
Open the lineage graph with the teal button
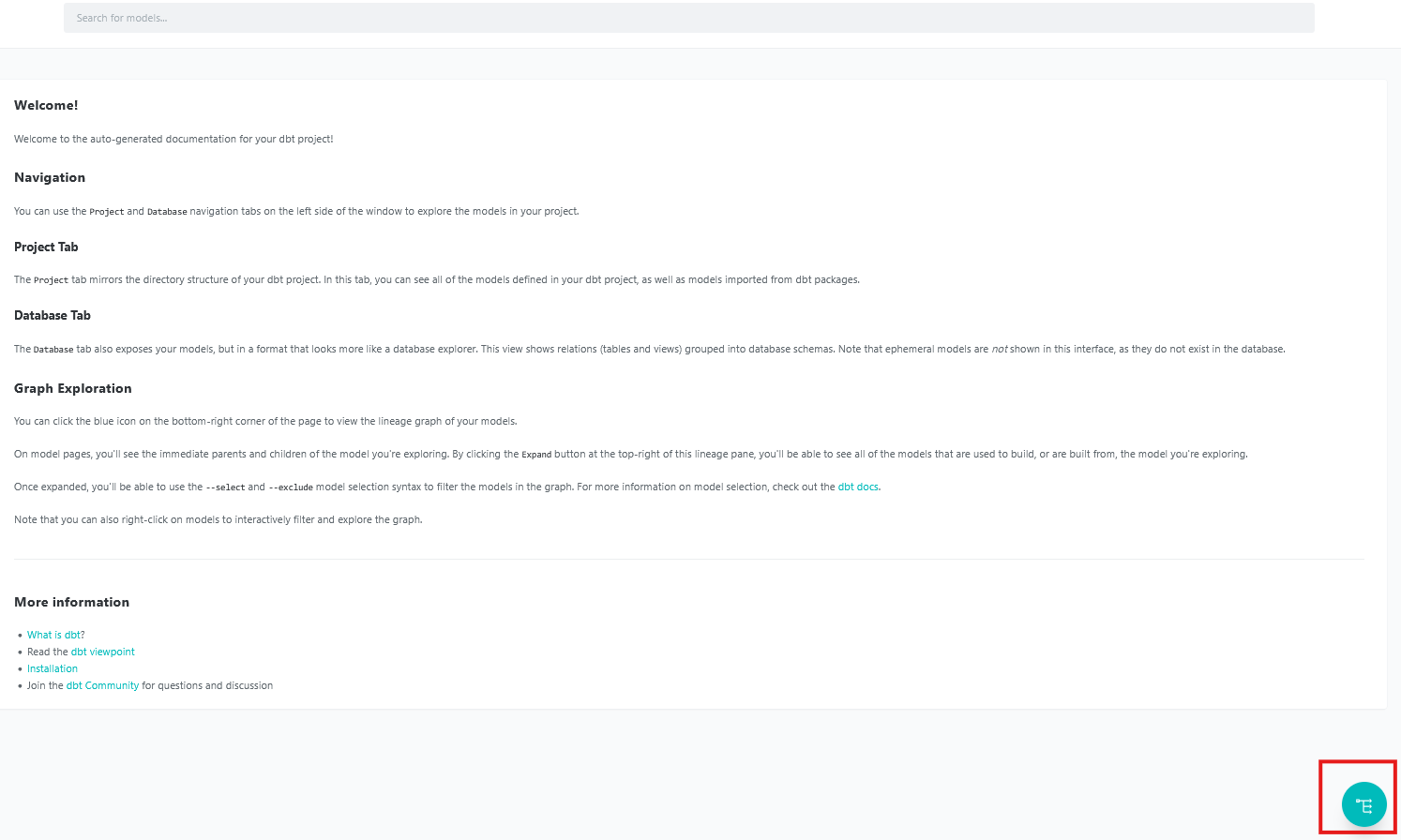[1363, 804]
